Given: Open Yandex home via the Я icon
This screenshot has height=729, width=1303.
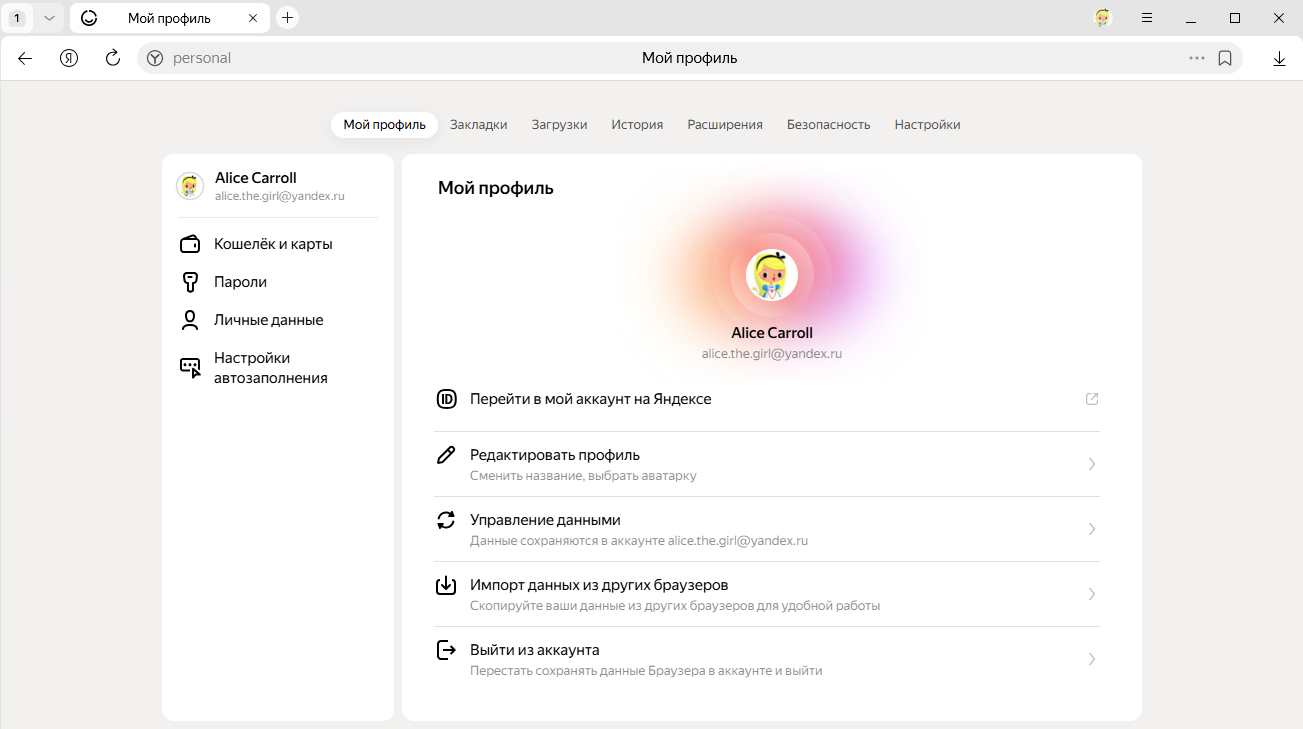Looking at the screenshot, I should coord(69,58).
